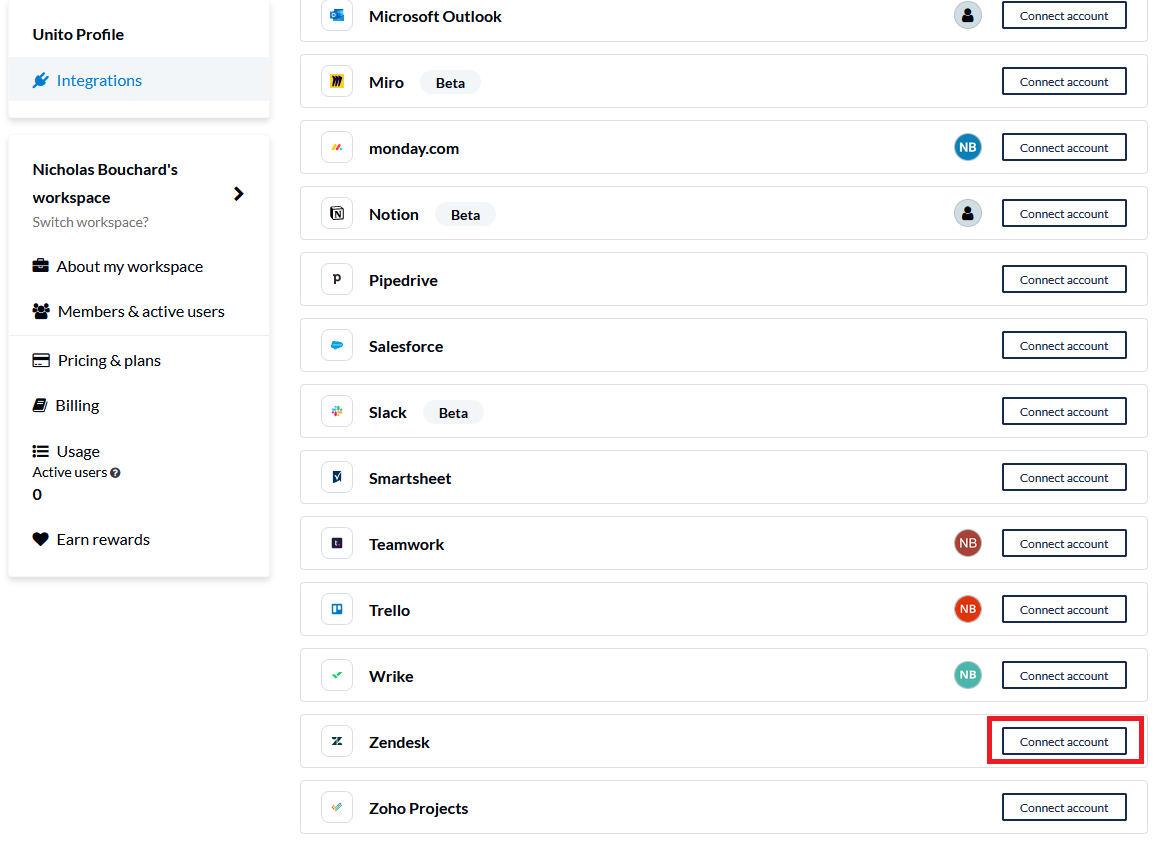Connect account for Trello
The width and height of the screenshot is (1156, 845).
[1064, 609]
